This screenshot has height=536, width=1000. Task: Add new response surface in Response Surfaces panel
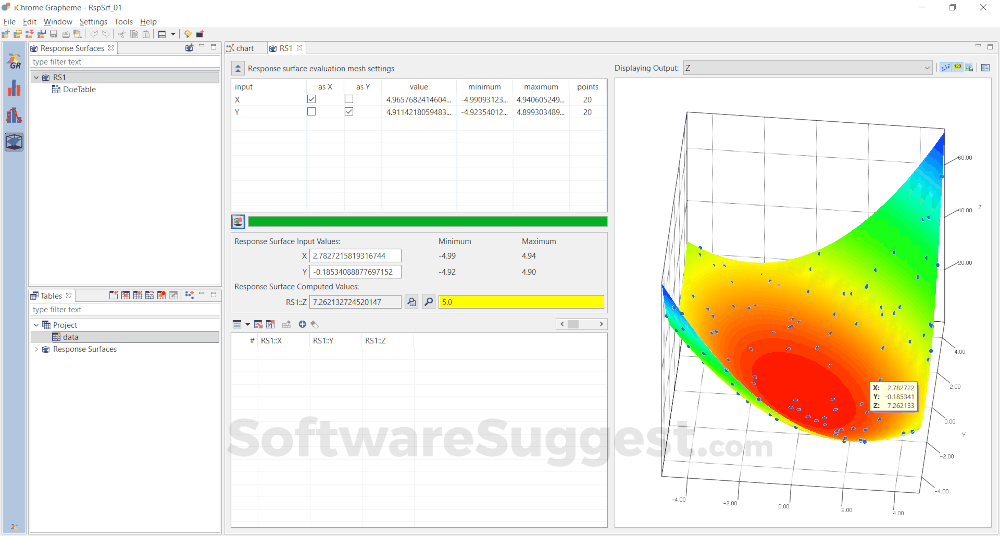pyautogui.click(x=189, y=48)
